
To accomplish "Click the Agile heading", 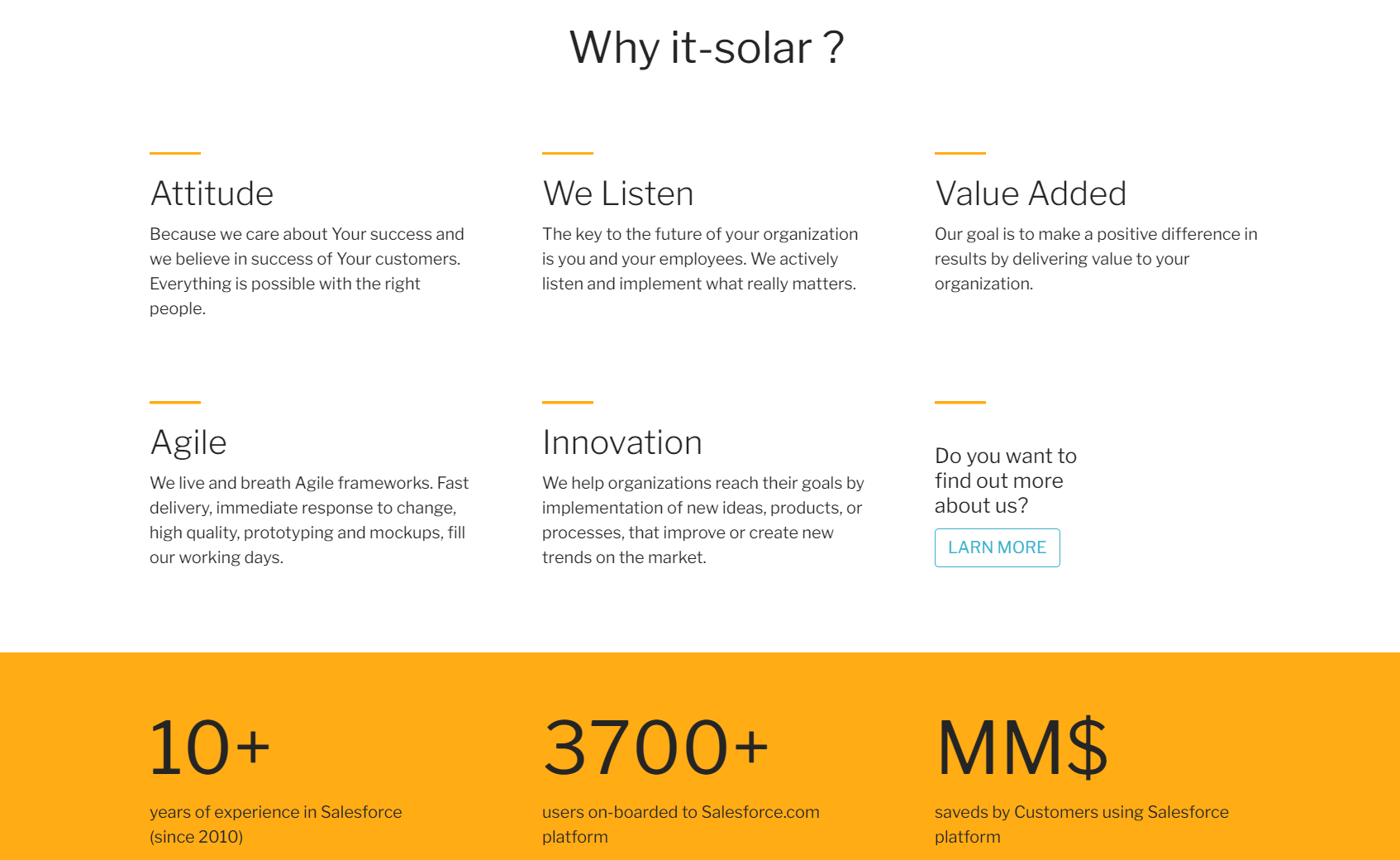I will click(188, 442).
